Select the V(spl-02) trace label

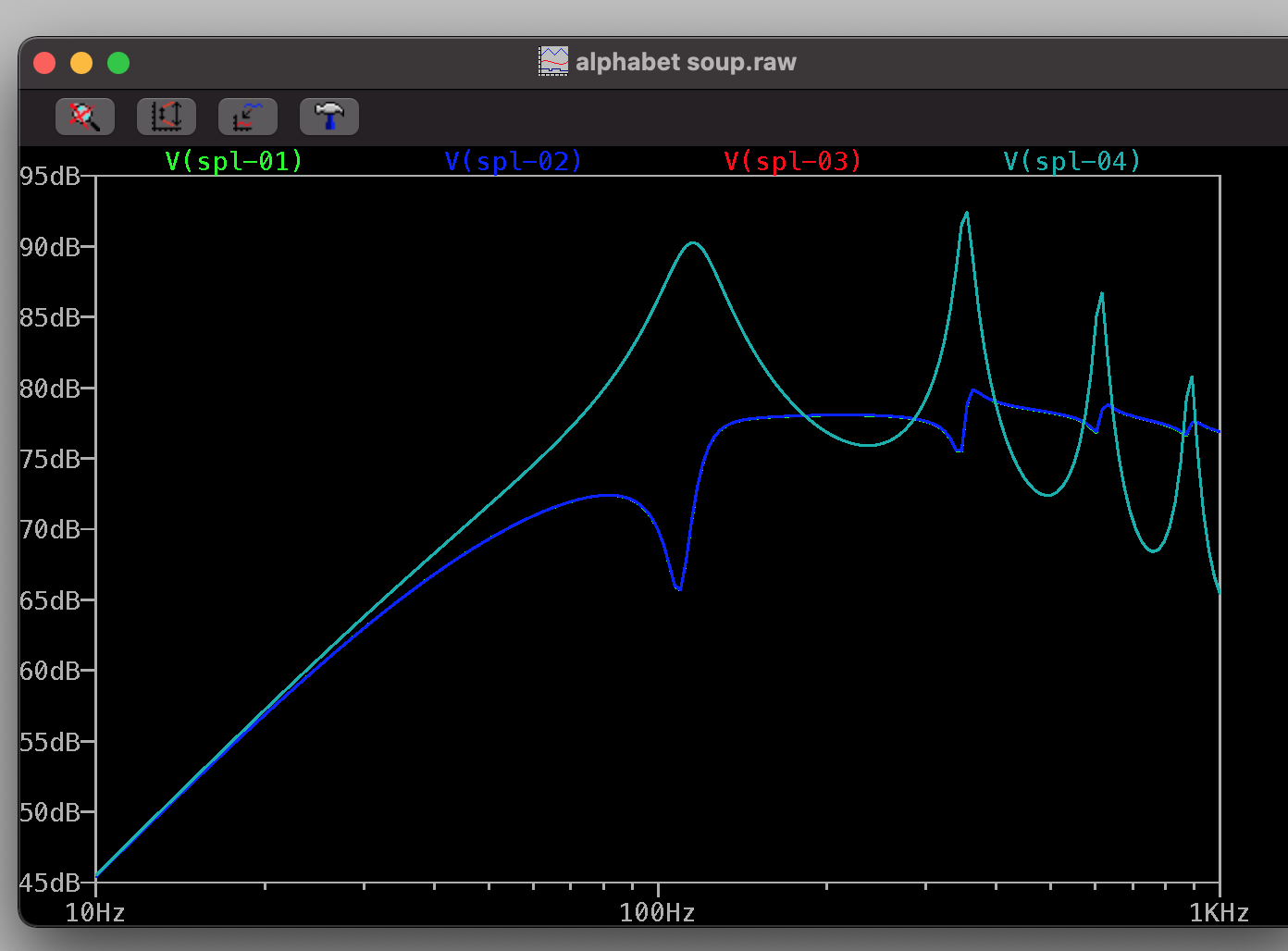point(514,161)
